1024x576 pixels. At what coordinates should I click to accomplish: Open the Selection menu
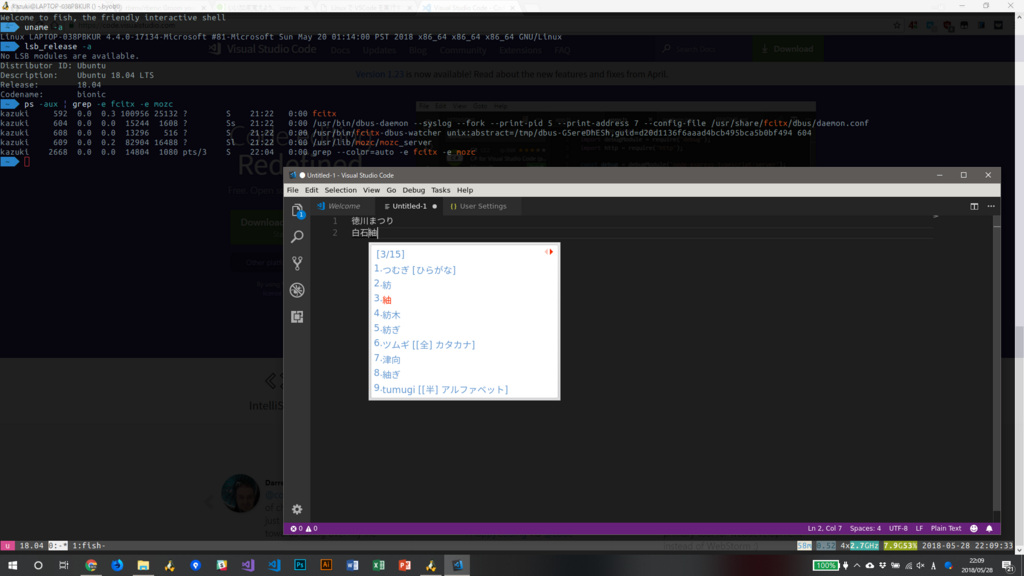(x=341, y=190)
